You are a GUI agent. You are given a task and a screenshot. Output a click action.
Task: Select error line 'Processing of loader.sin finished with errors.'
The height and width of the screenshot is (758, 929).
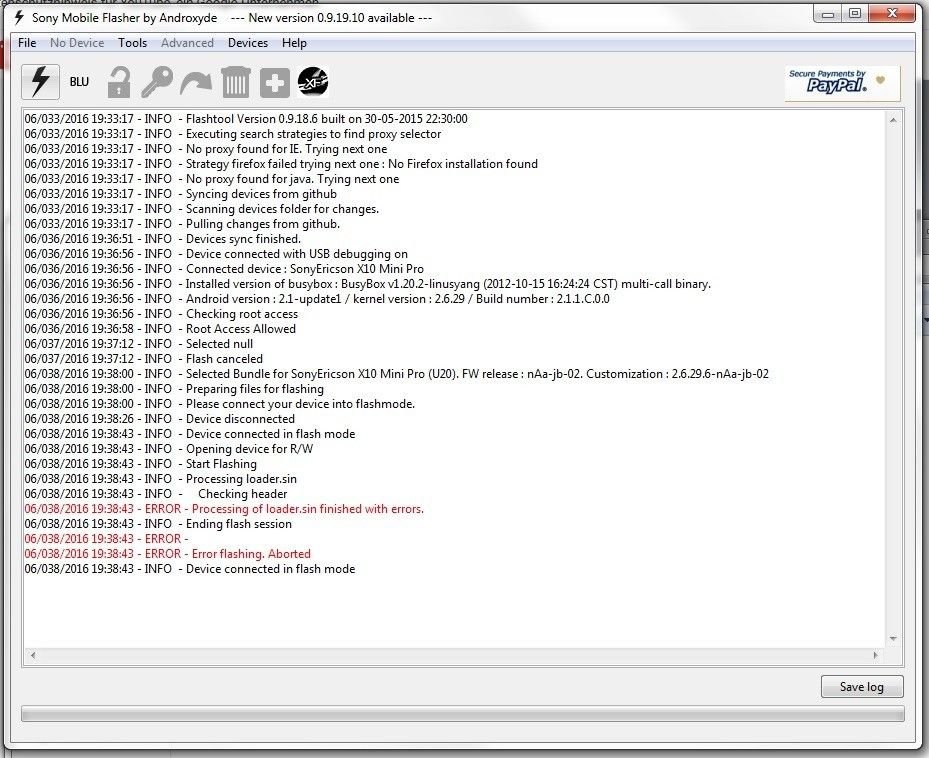(224, 508)
